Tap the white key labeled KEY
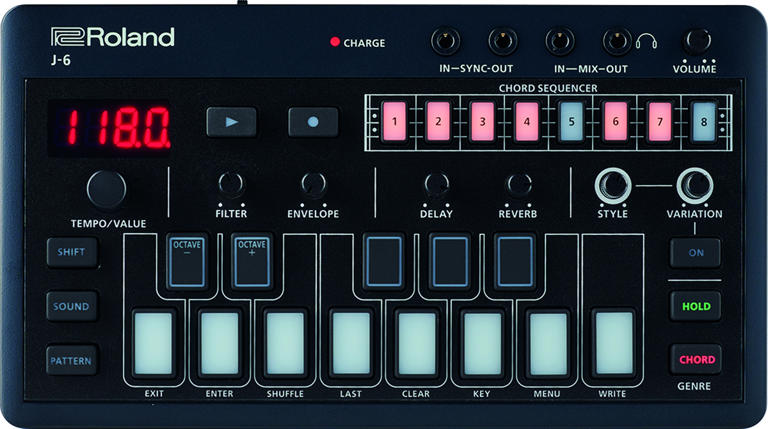Screen dimensions: 768x429 point(482,343)
